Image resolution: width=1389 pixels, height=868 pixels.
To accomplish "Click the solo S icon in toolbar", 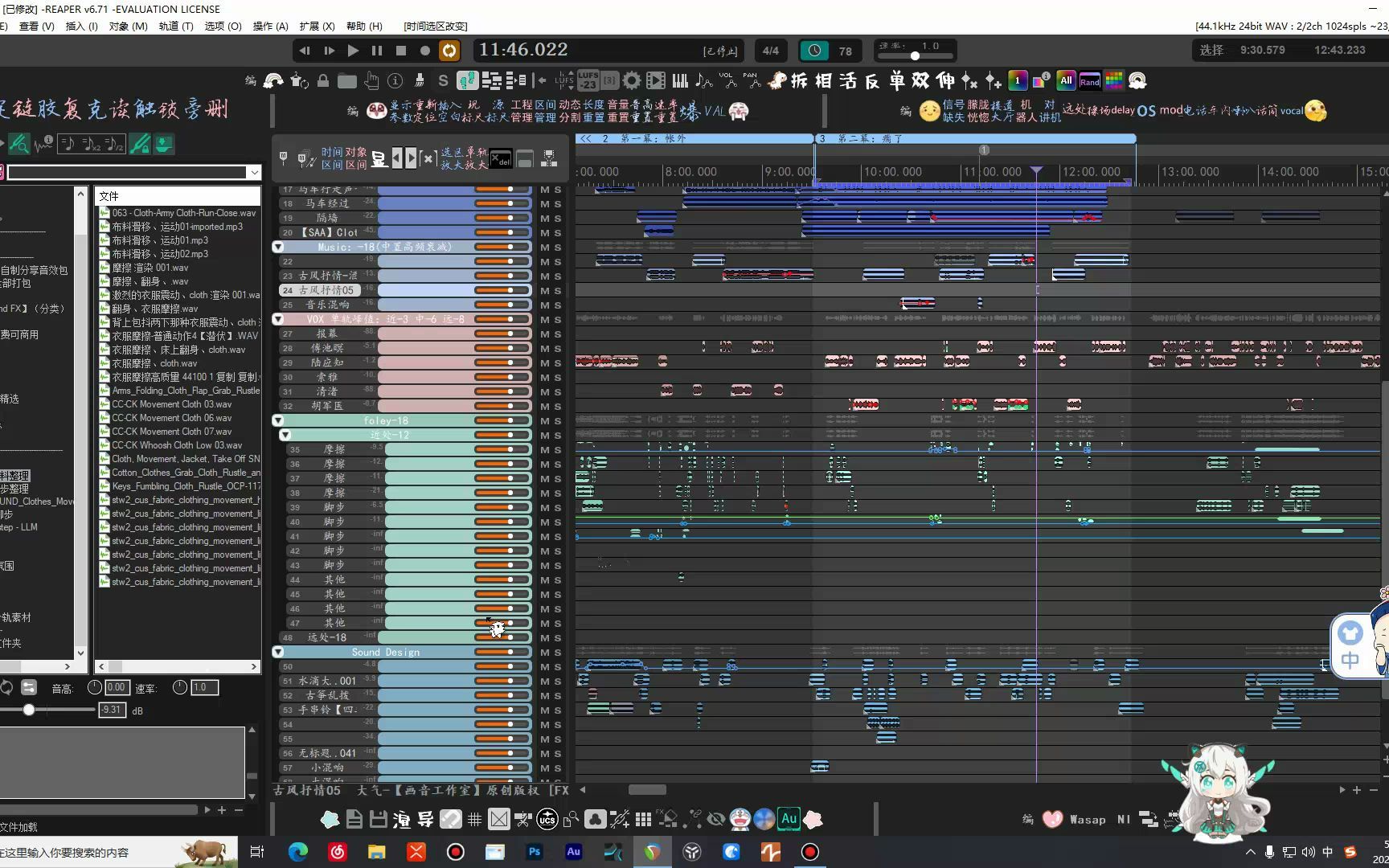I will (443, 80).
